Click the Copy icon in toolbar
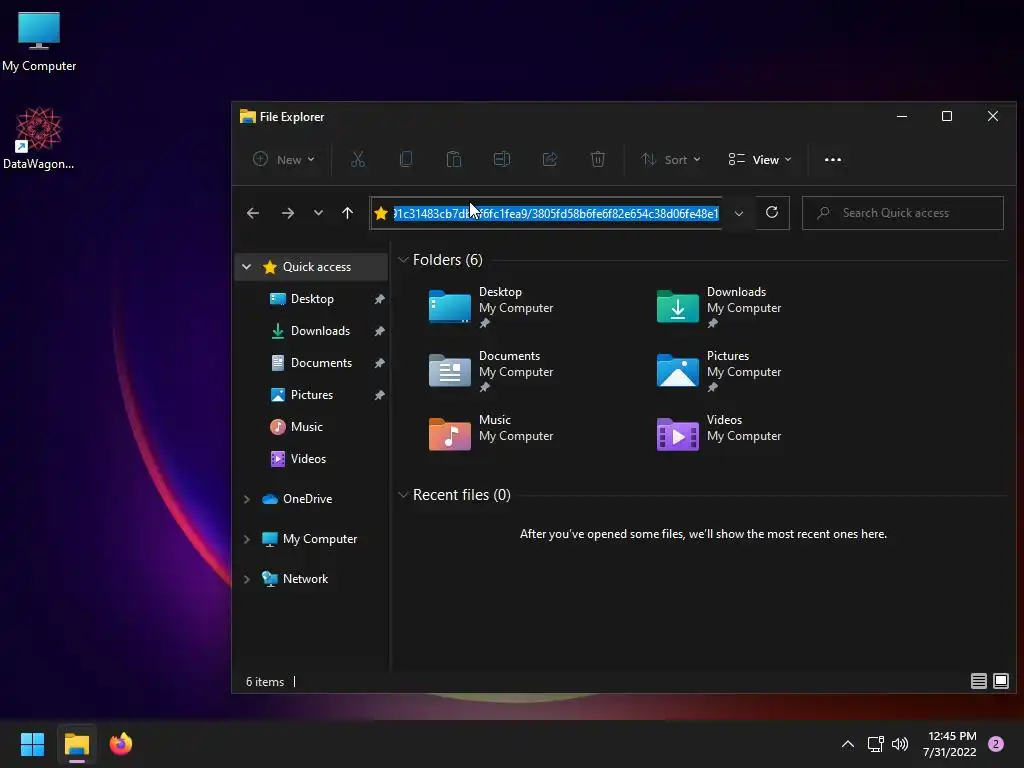1024x768 pixels. click(x=406, y=159)
